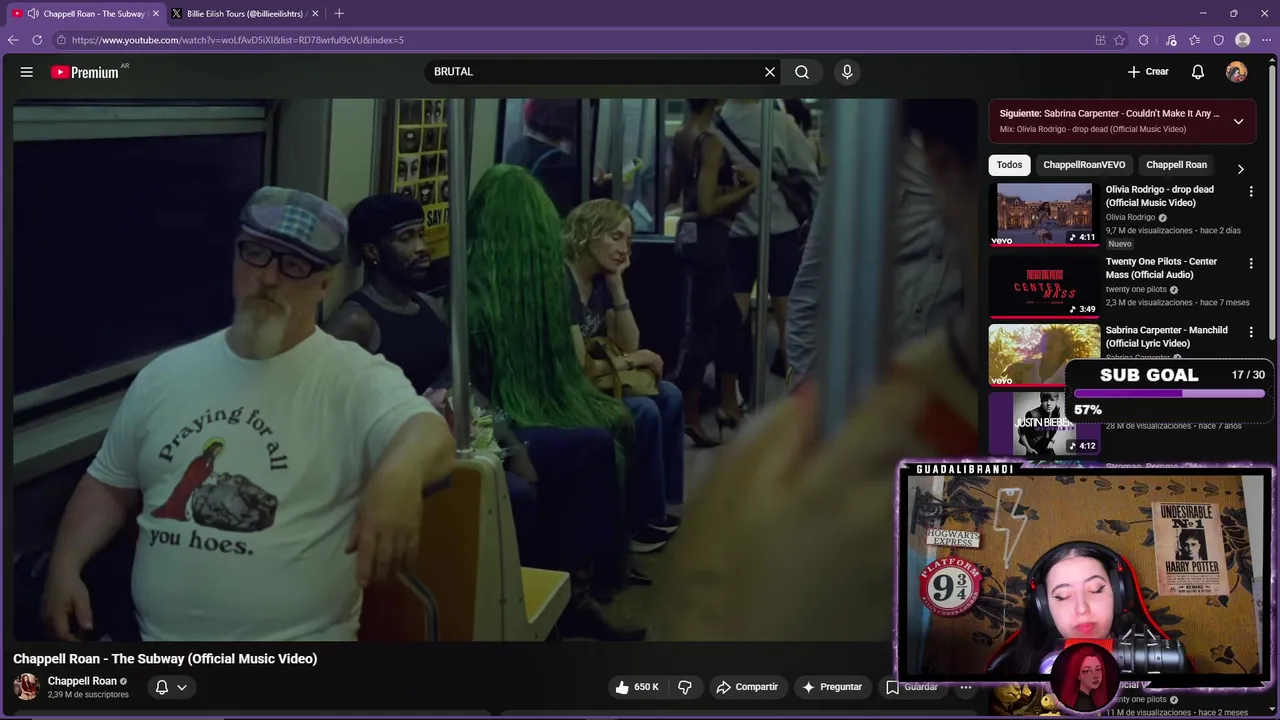Open browser profile avatar
This screenshot has height=720, width=1280.
click(x=1243, y=40)
